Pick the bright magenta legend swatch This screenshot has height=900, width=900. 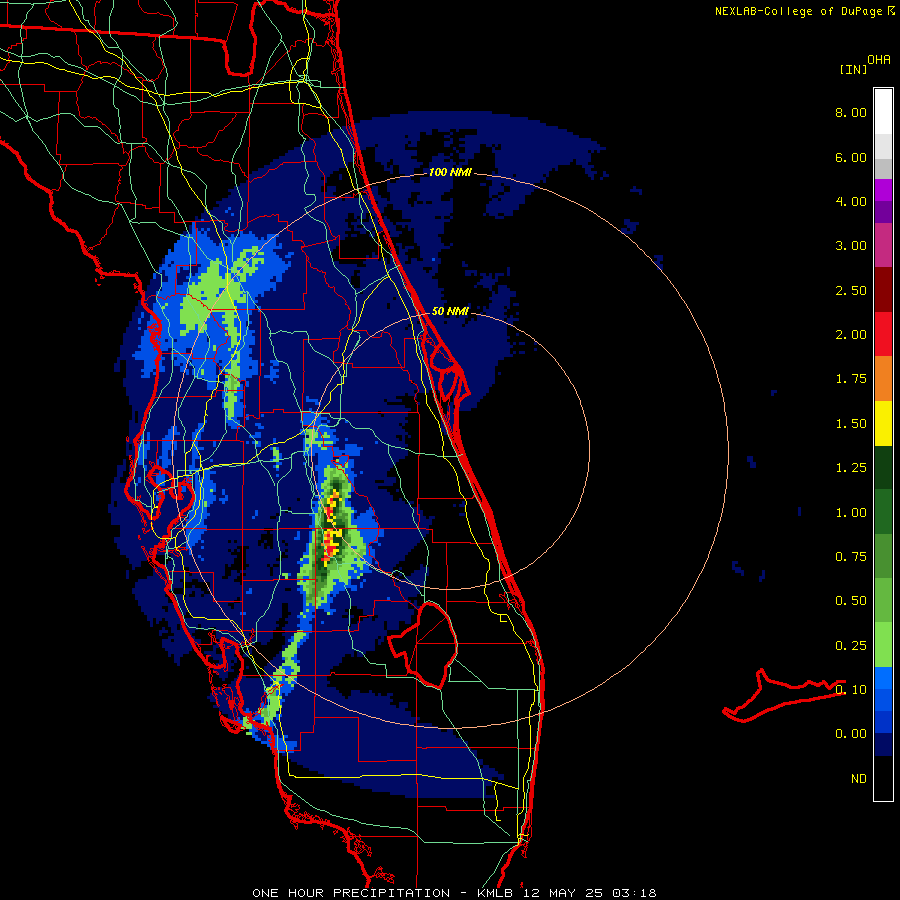click(883, 190)
